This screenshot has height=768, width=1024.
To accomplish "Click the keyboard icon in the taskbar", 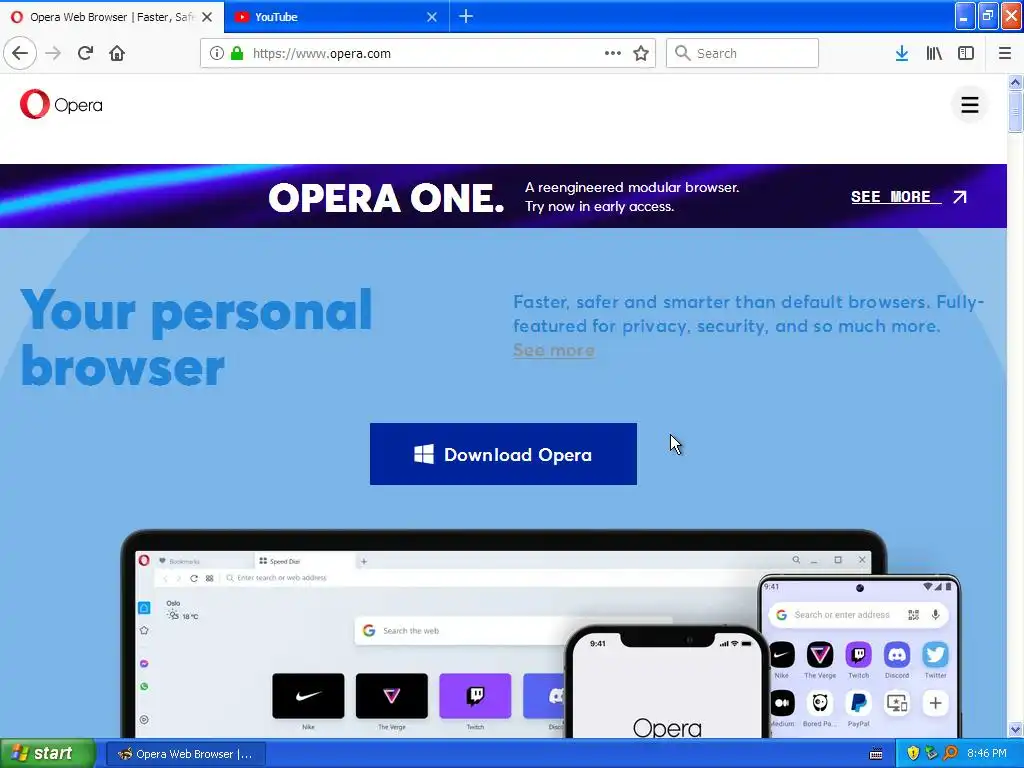I will pos(876,754).
